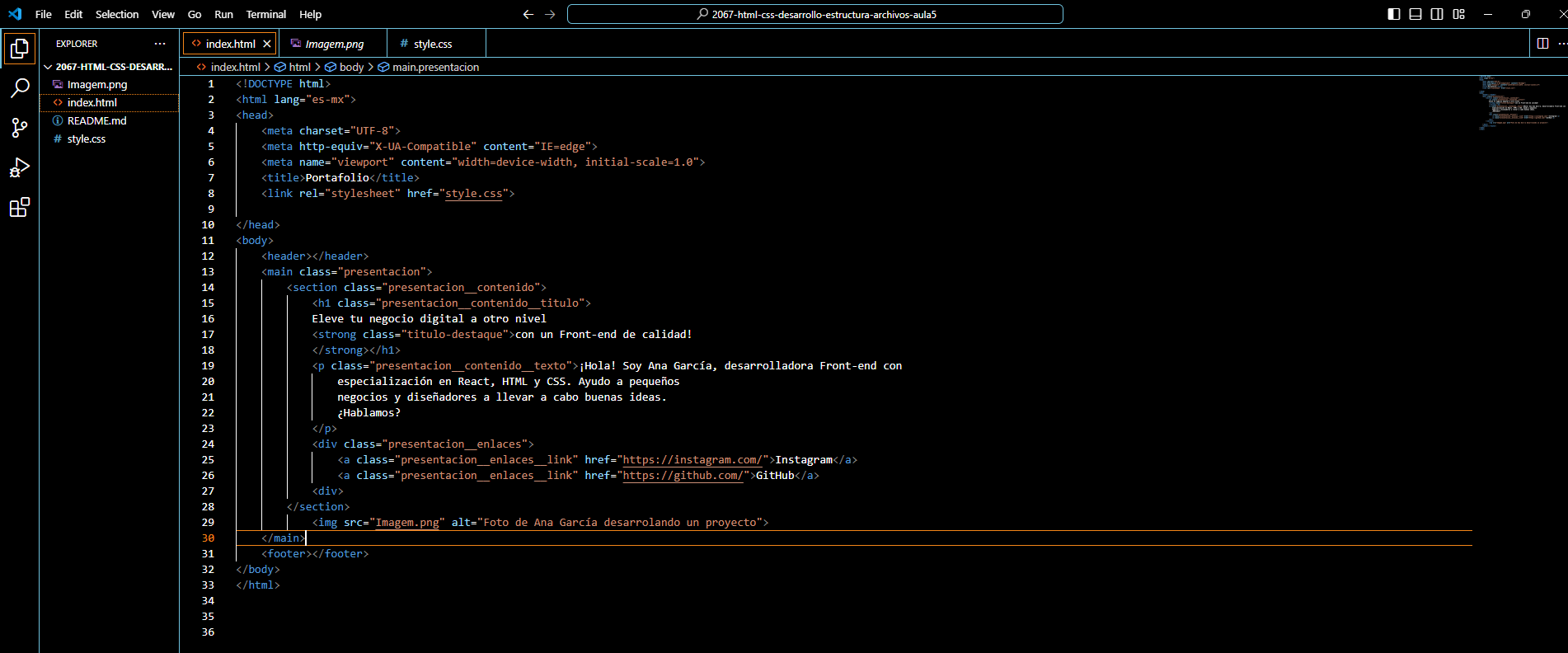Click the VS Code logo icon
Image resolution: width=1568 pixels, height=653 pixels.
coord(15,14)
